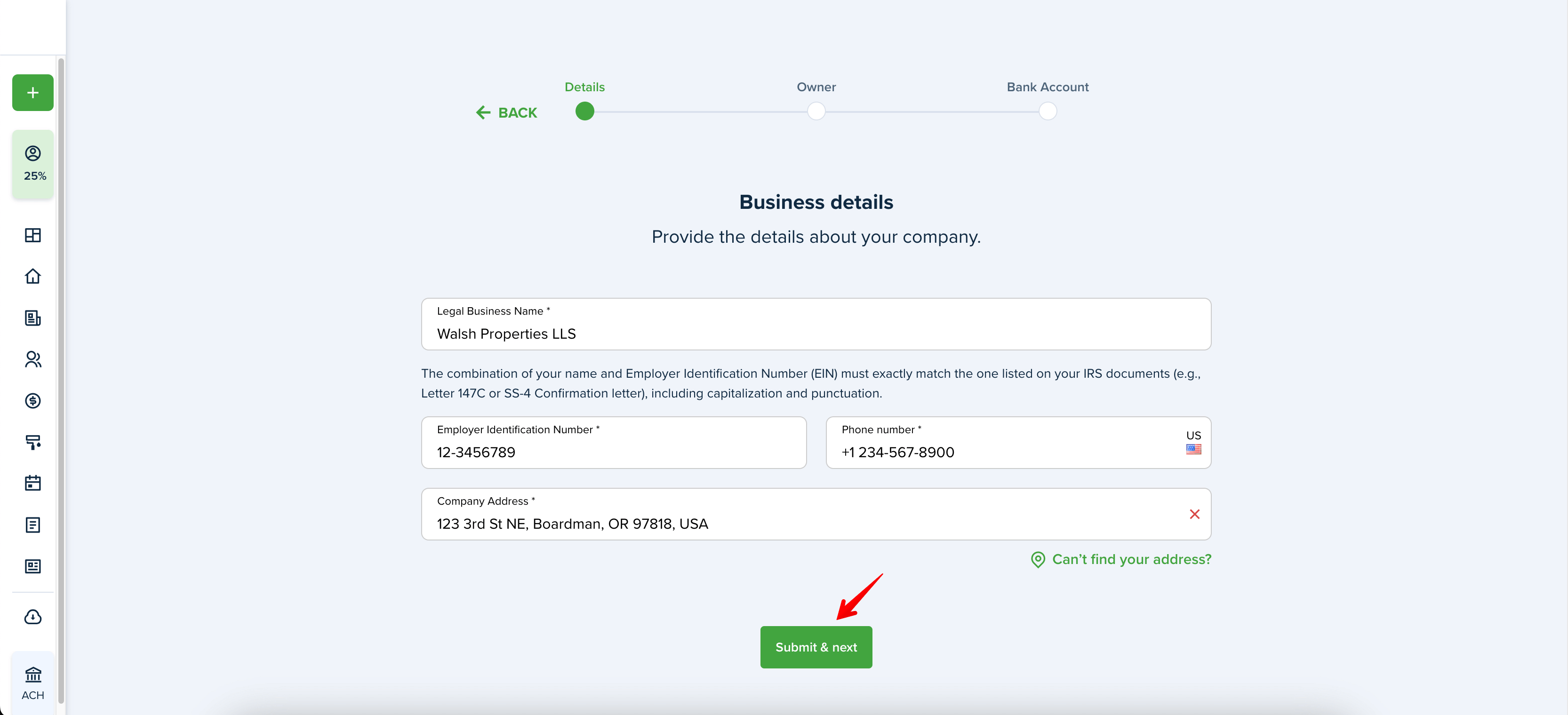Focus the Employer Identification Number field
1568x715 pixels.
[614, 442]
